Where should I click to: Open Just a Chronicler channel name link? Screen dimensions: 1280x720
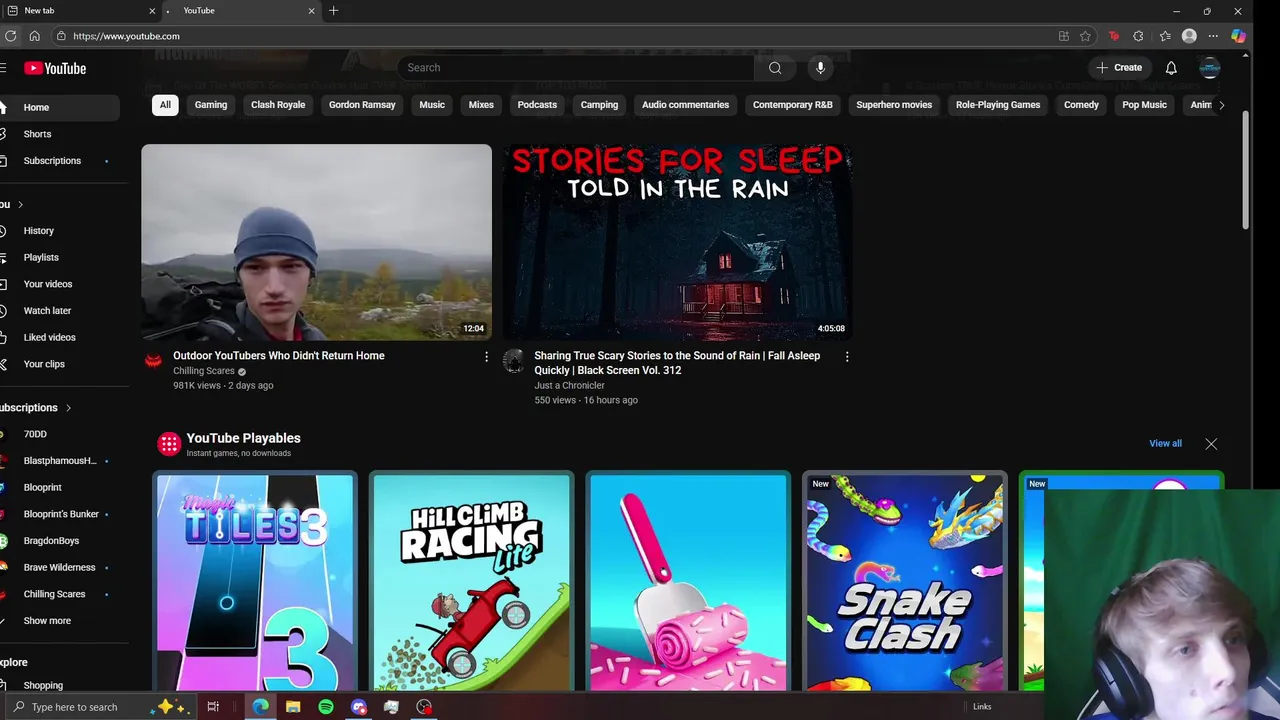click(569, 385)
